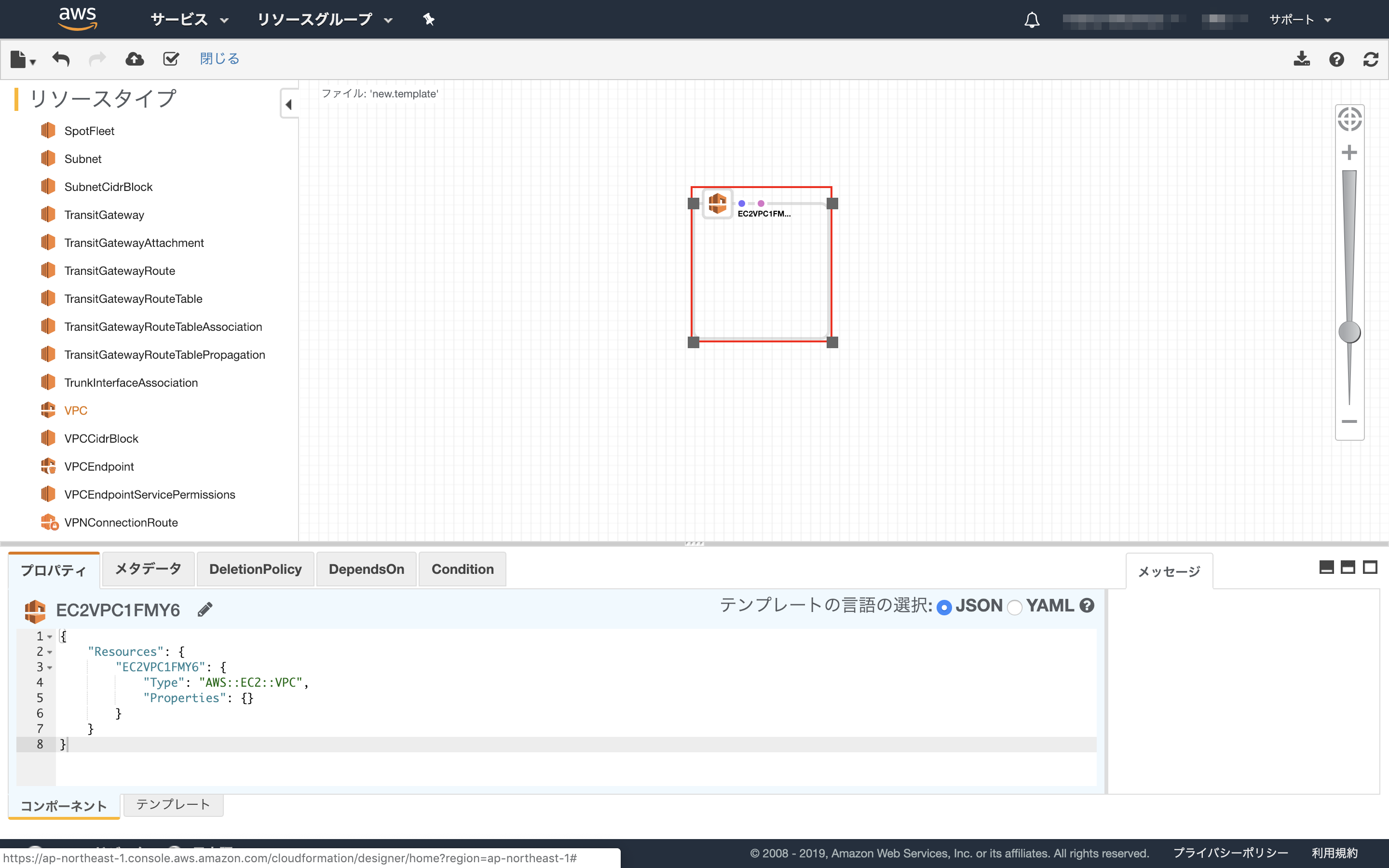Switch to the テンプレート tab
The width and height of the screenshot is (1389, 868).
point(173,804)
